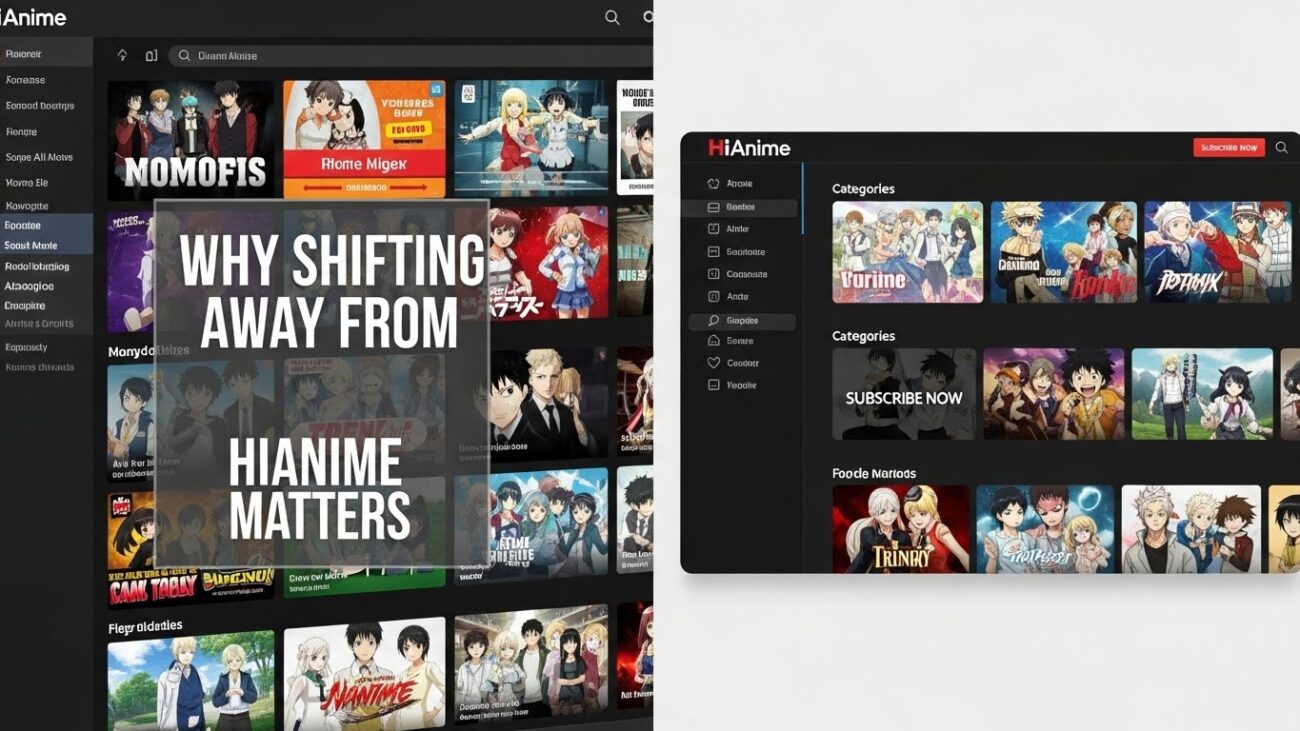Click the magnifying-glass sidebar item highlighted in the right panel
The image size is (1300, 731).
click(x=742, y=320)
